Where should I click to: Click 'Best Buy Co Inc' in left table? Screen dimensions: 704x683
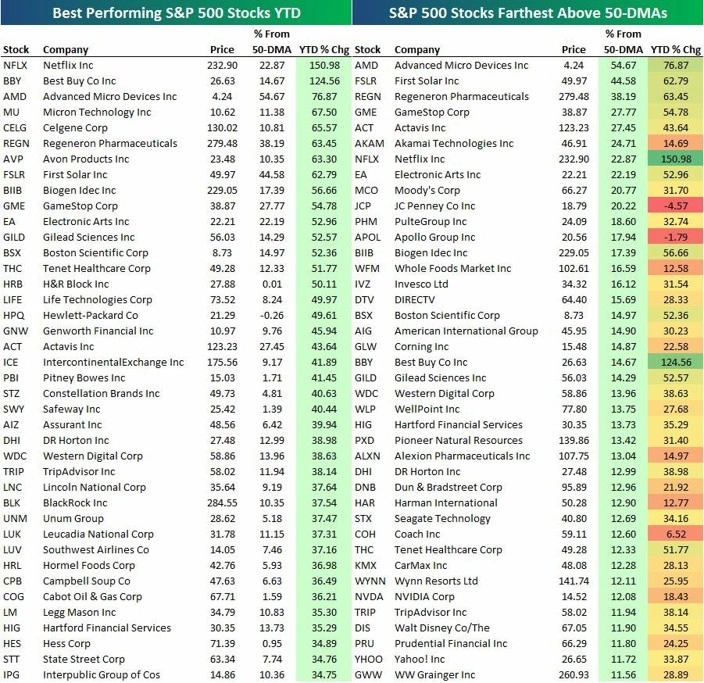point(79,81)
